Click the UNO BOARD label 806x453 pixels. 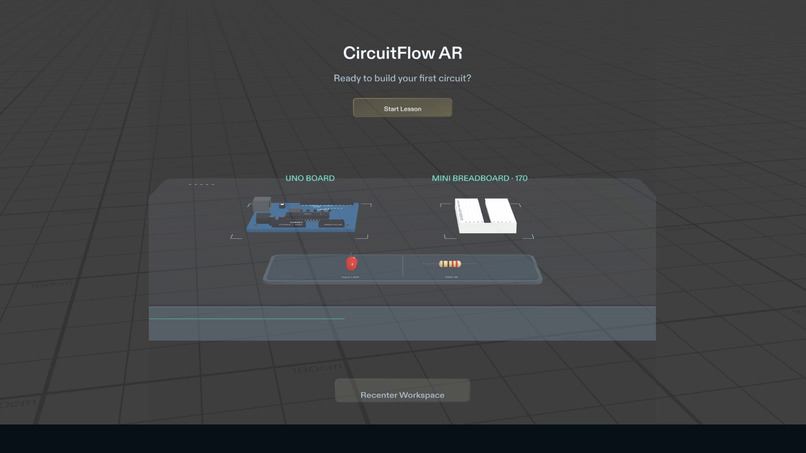tap(310, 178)
